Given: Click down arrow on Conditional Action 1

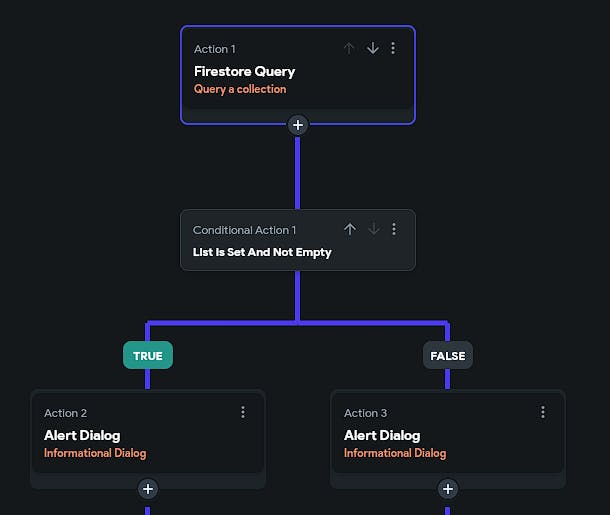Looking at the screenshot, I should 373,229.
